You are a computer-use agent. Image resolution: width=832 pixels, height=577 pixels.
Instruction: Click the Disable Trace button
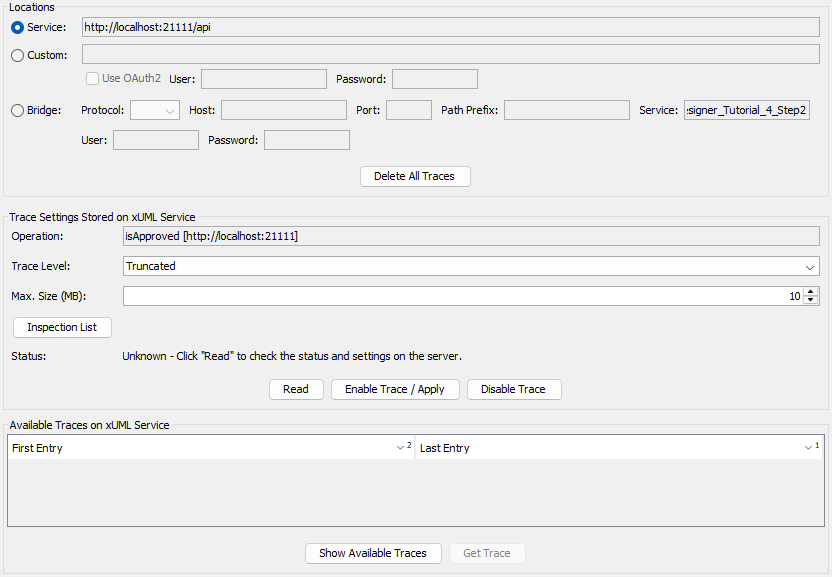(x=513, y=389)
